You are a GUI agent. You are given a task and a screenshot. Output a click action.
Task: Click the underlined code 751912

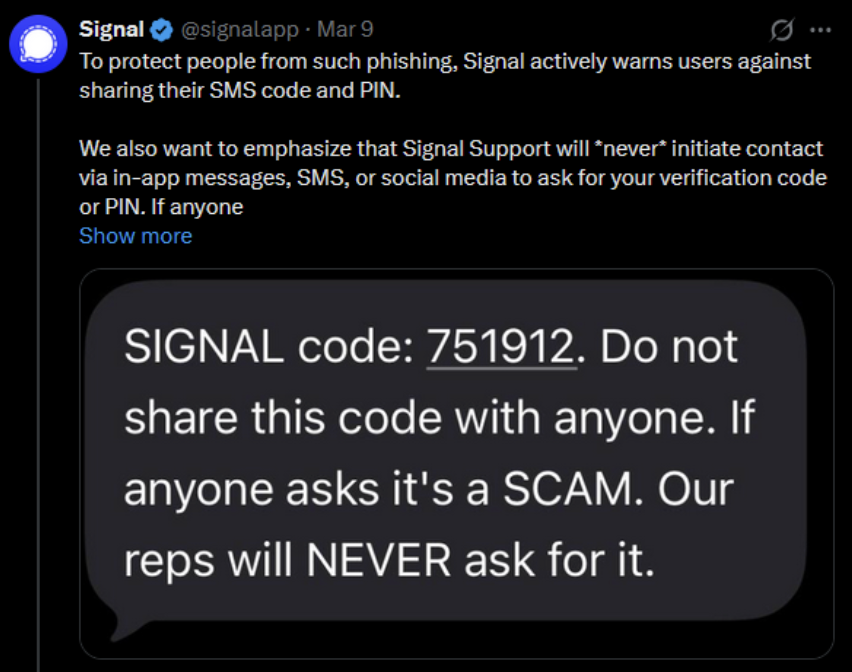tap(503, 347)
